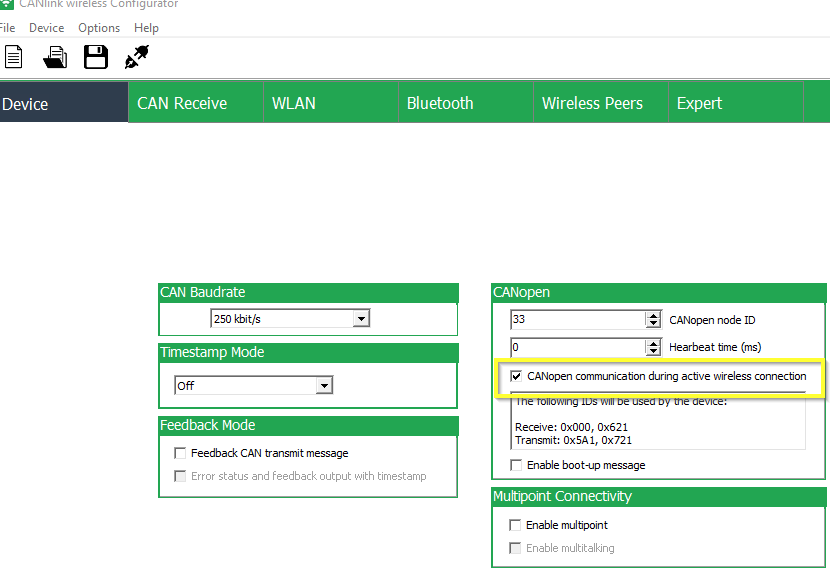The image size is (830, 572).
Task: Decrease the Heartbeat time value
Action: click(654, 351)
